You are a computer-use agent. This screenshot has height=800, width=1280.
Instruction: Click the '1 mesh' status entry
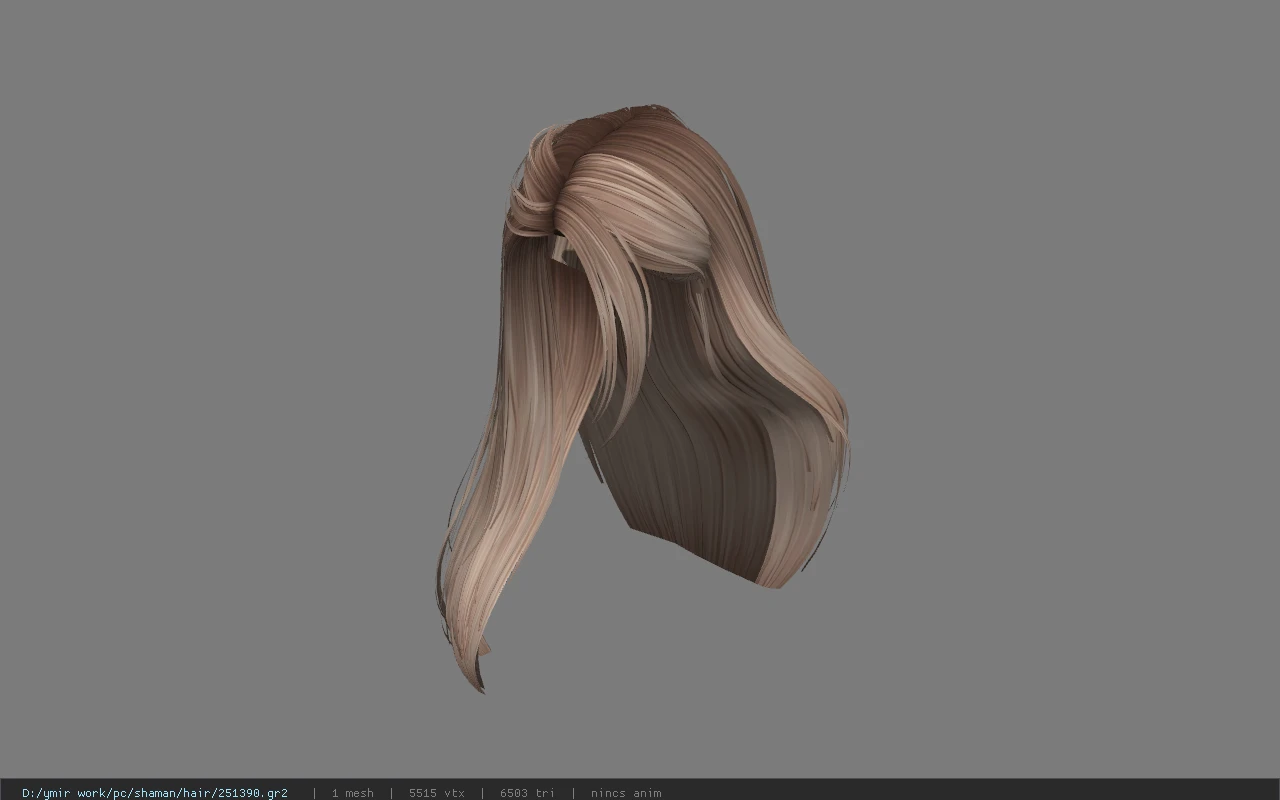(352, 793)
